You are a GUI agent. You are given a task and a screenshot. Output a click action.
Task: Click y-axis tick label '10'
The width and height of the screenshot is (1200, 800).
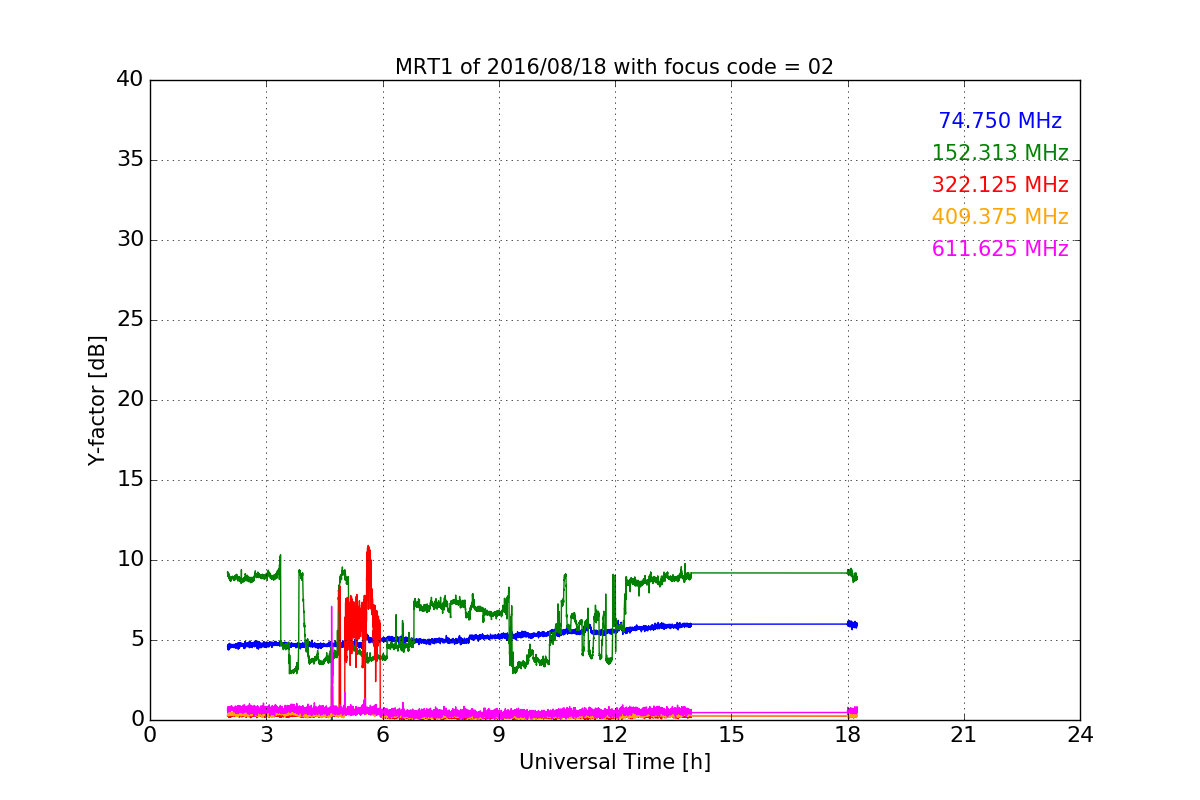click(x=129, y=560)
